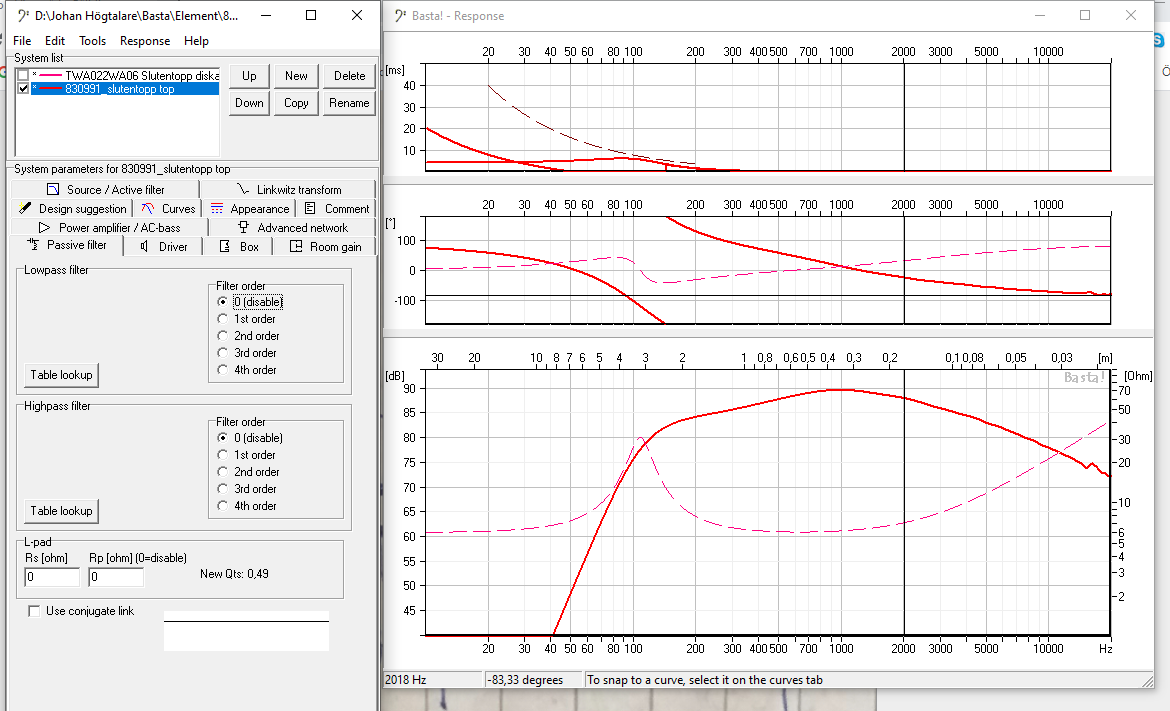Enable the TWA022WA06 Slutentopp system checkbox
The width and height of the screenshot is (1170, 711).
(x=23, y=75)
